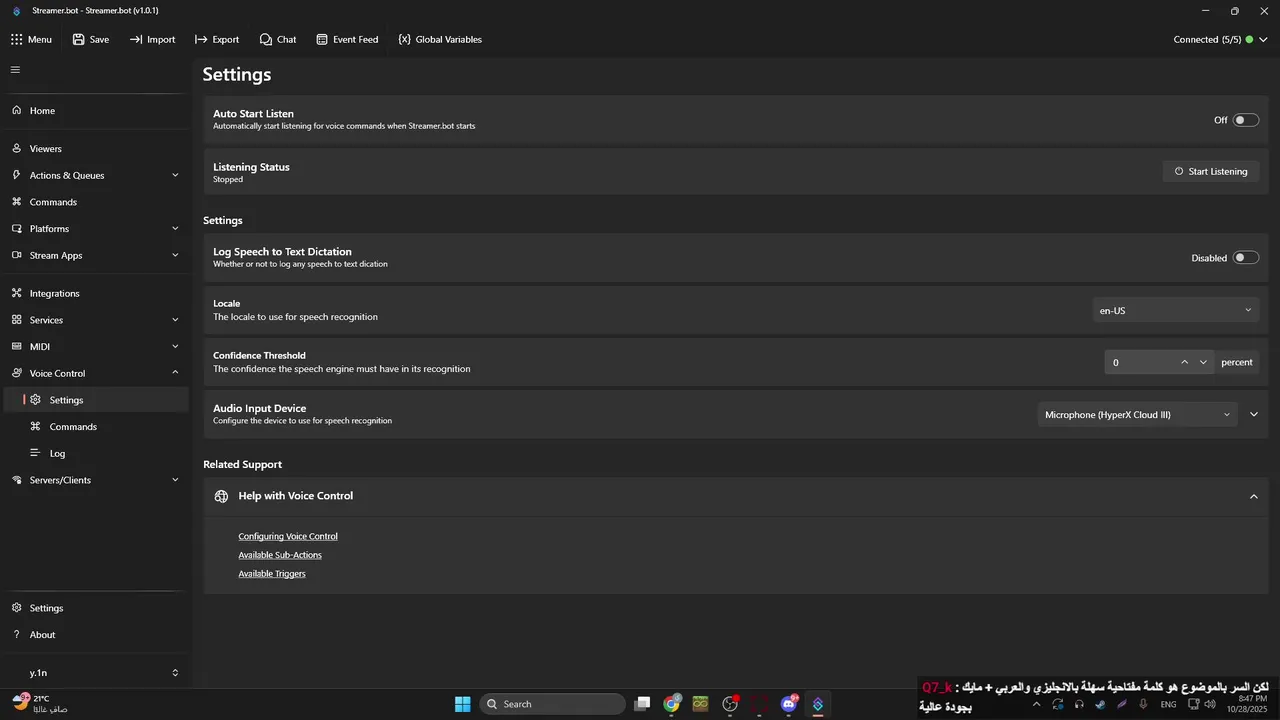This screenshot has width=1280, height=720.
Task: Expand the Audio Input Device row chevron
Action: tap(1254, 414)
